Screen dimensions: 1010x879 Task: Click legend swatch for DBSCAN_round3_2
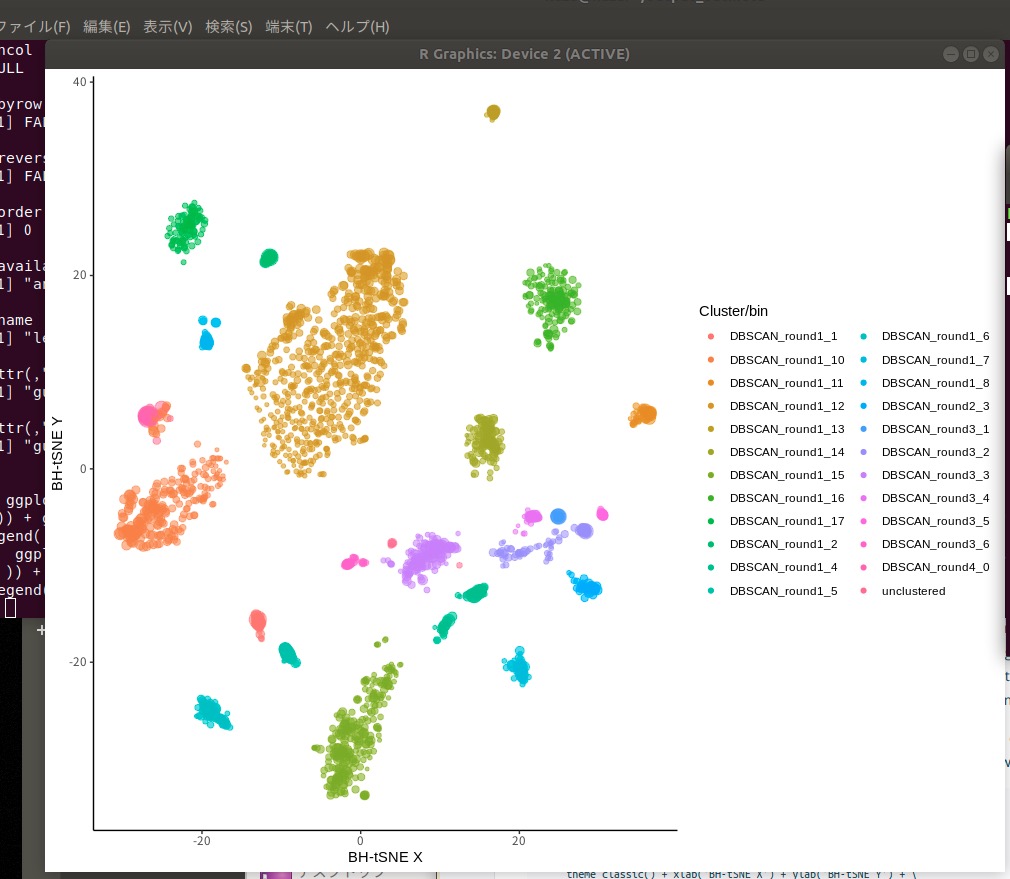[x=863, y=452]
